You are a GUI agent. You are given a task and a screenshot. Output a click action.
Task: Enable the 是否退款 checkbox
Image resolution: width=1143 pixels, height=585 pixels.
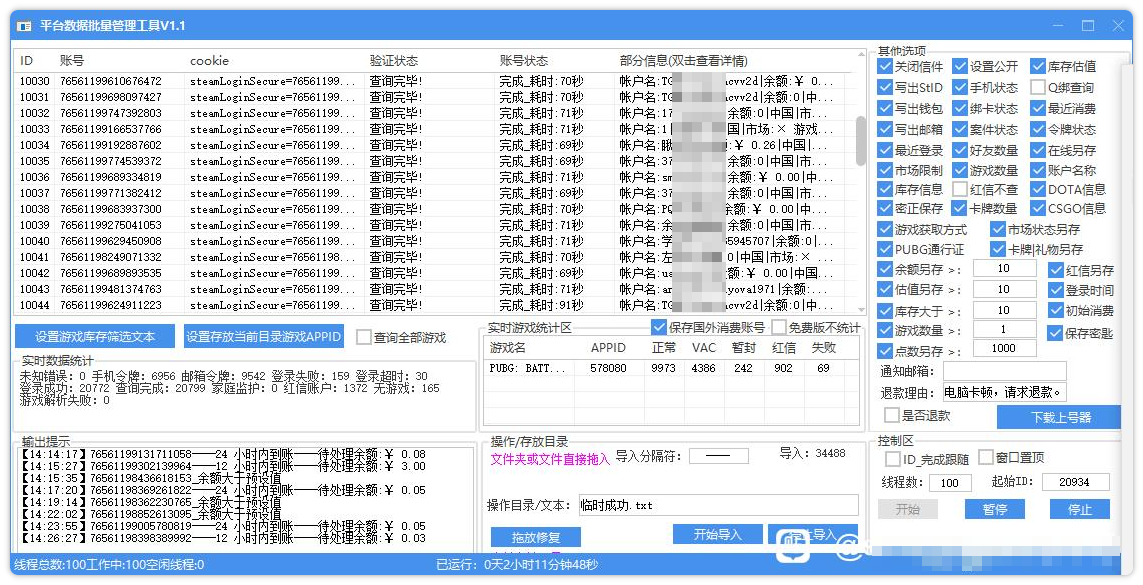pyautogui.click(x=891, y=416)
